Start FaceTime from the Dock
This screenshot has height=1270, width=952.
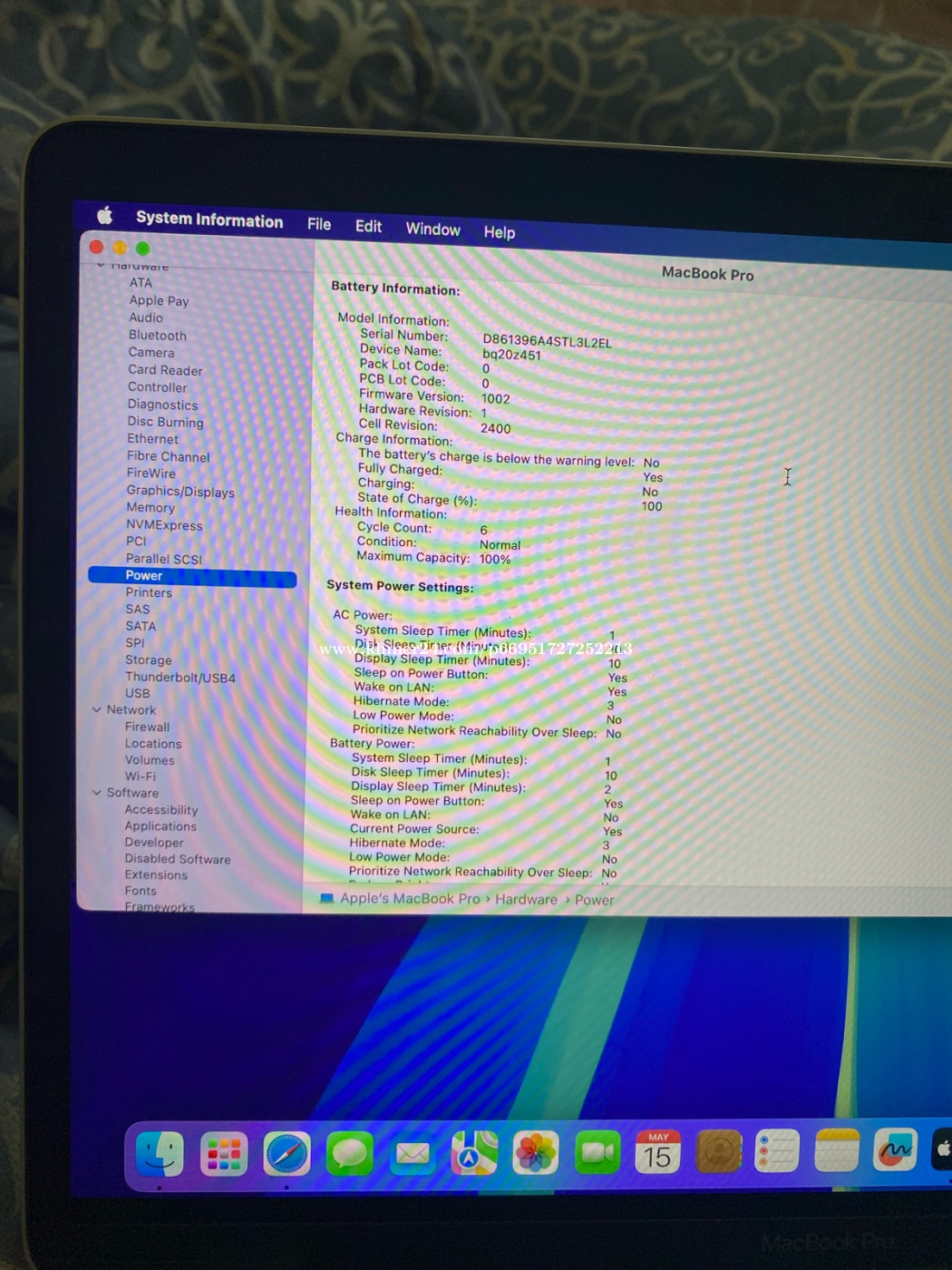[x=597, y=1153]
